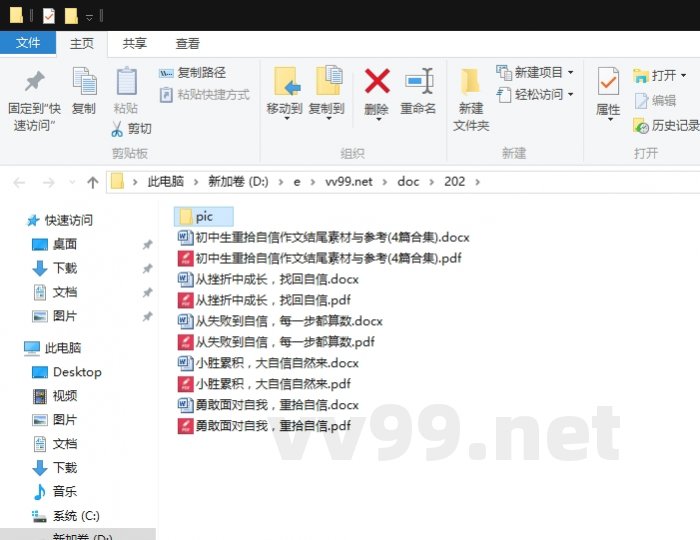Select file 小胜累积，大自信自然来.docx
The height and width of the screenshot is (540, 700).
pyautogui.click(x=268, y=363)
